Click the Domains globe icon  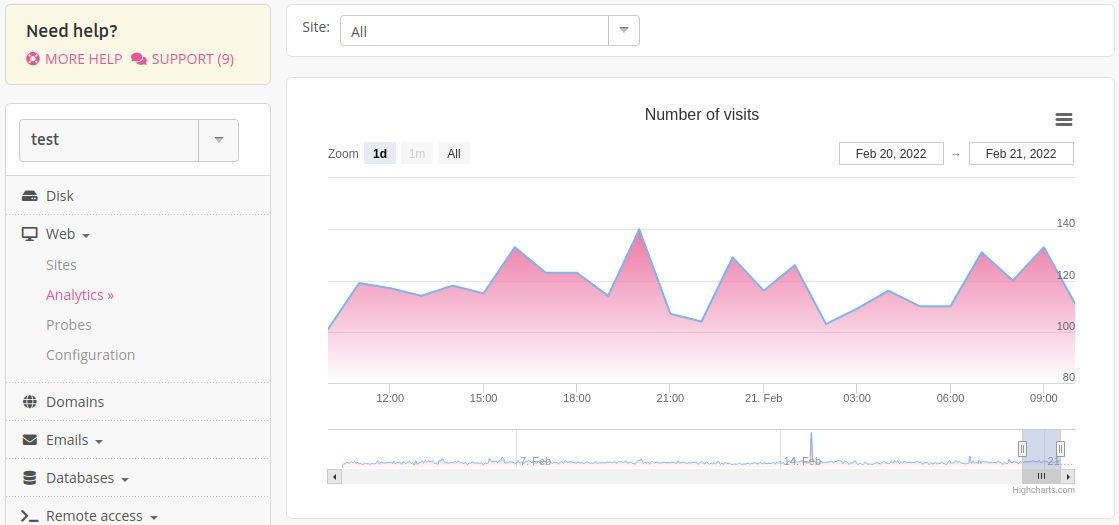point(30,402)
